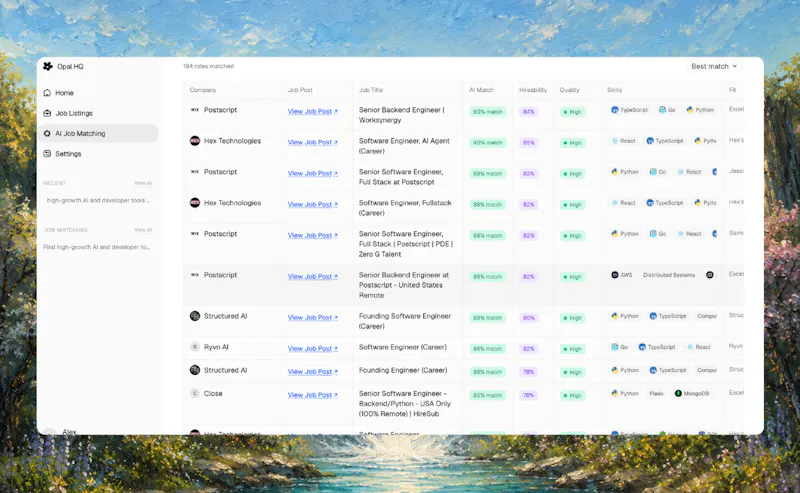
Task: Click the Job Title column header
Action: (371, 90)
